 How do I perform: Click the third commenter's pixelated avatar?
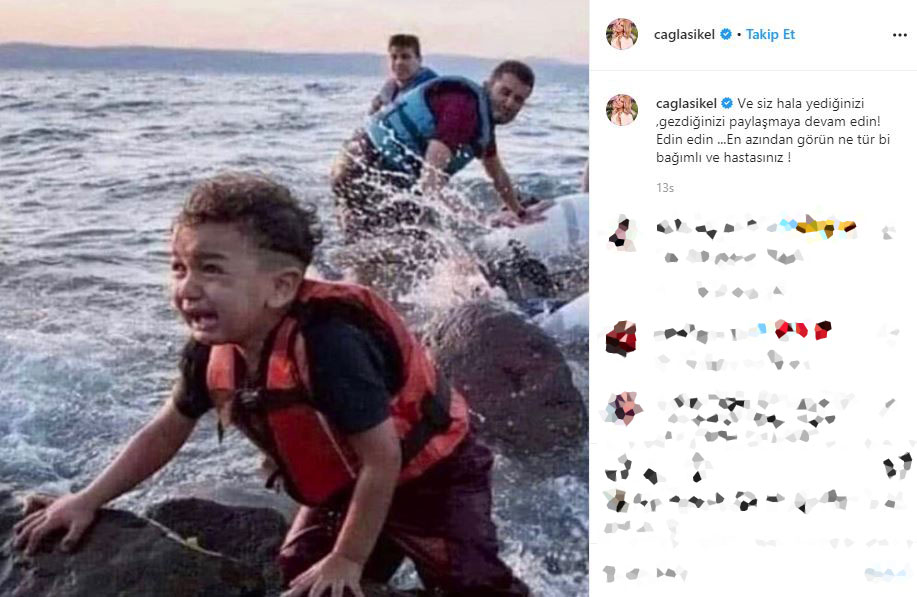(x=622, y=408)
